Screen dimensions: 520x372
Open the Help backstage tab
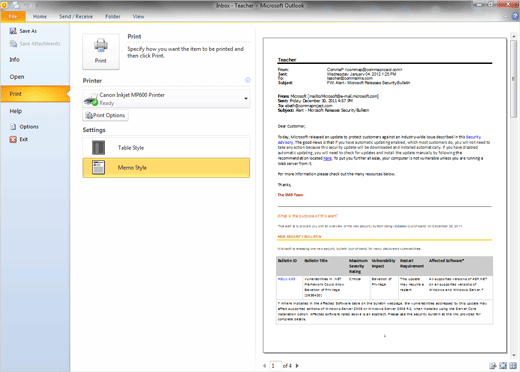pos(16,111)
